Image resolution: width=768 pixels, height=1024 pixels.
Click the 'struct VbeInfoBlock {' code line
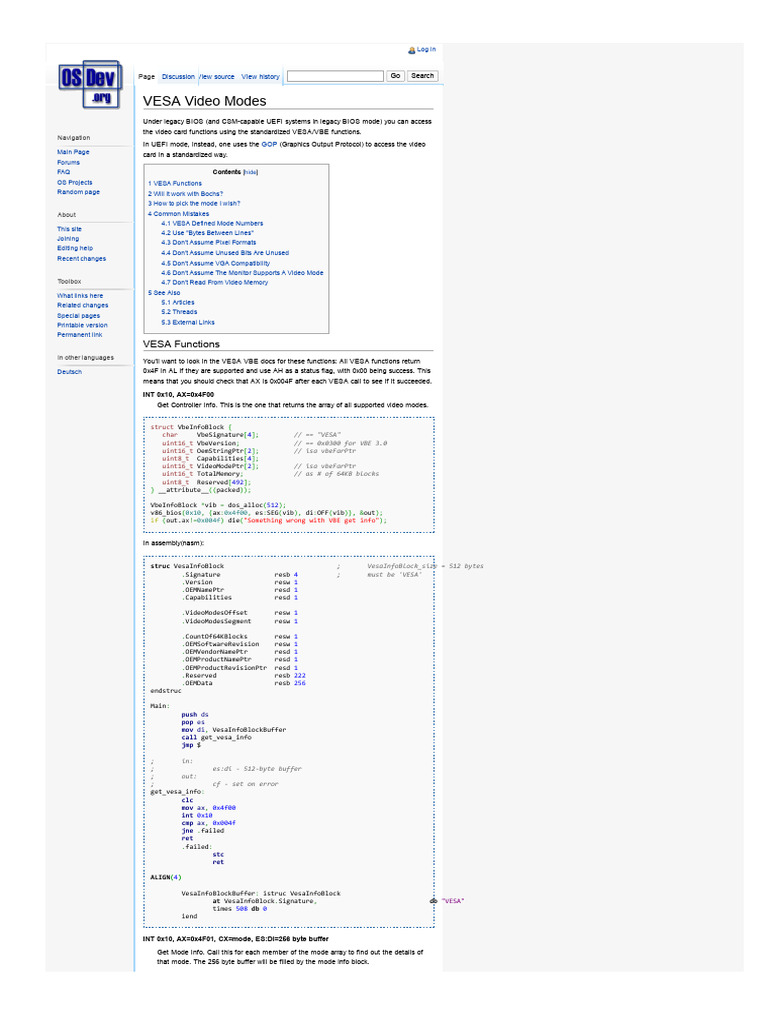click(x=191, y=427)
